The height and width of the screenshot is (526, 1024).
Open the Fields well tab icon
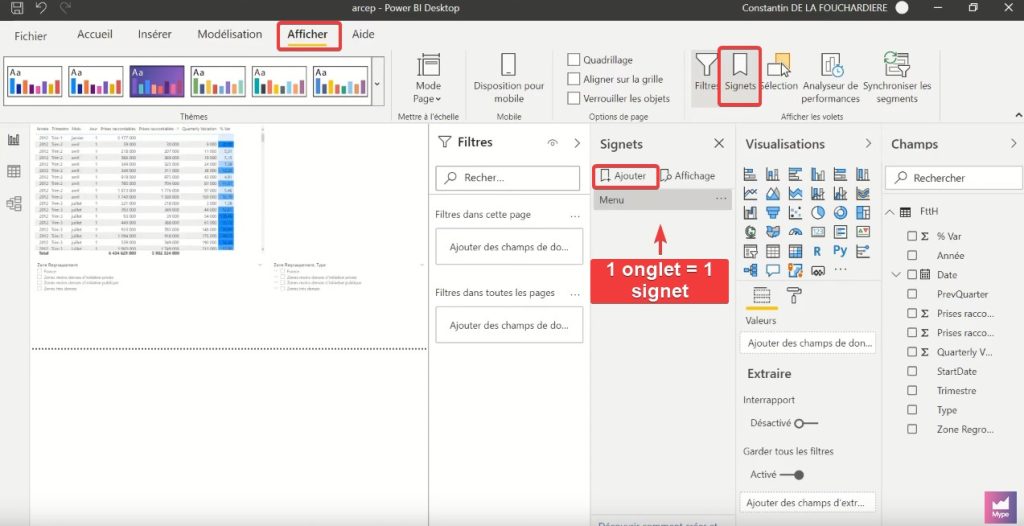point(761,295)
